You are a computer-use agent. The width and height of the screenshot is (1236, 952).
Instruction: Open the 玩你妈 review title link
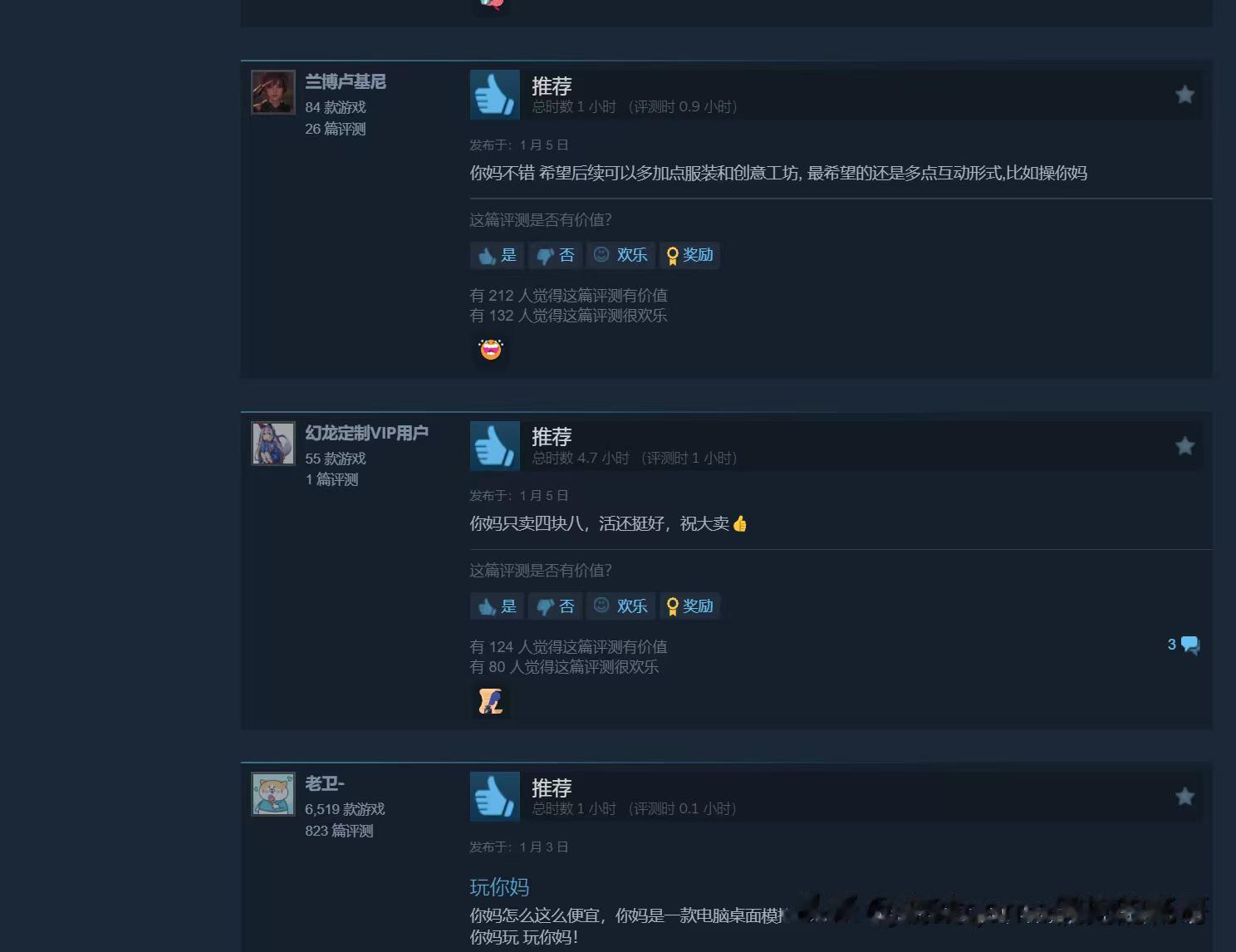click(x=499, y=887)
